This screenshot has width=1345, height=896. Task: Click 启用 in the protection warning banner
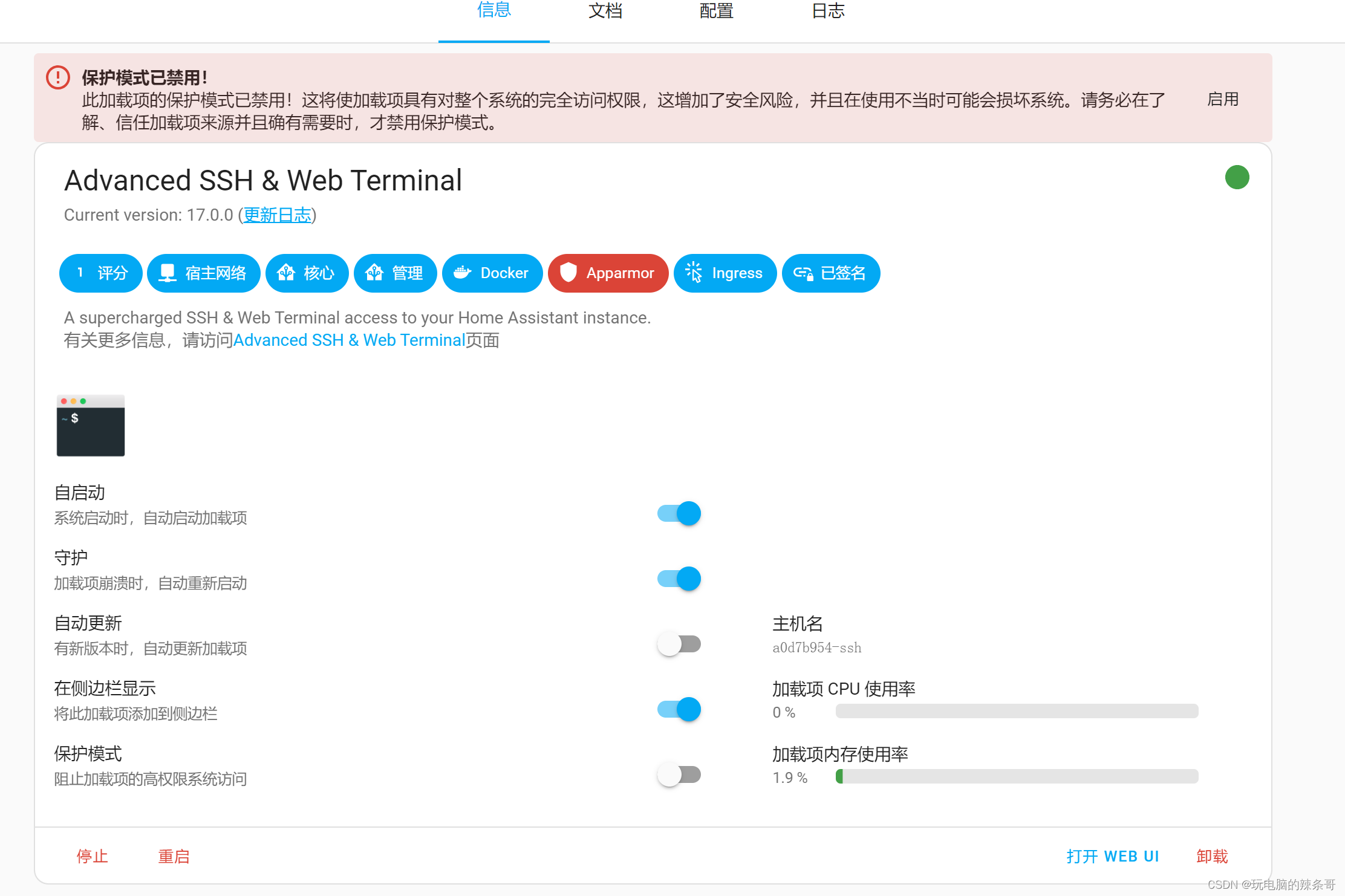coord(1222,100)
